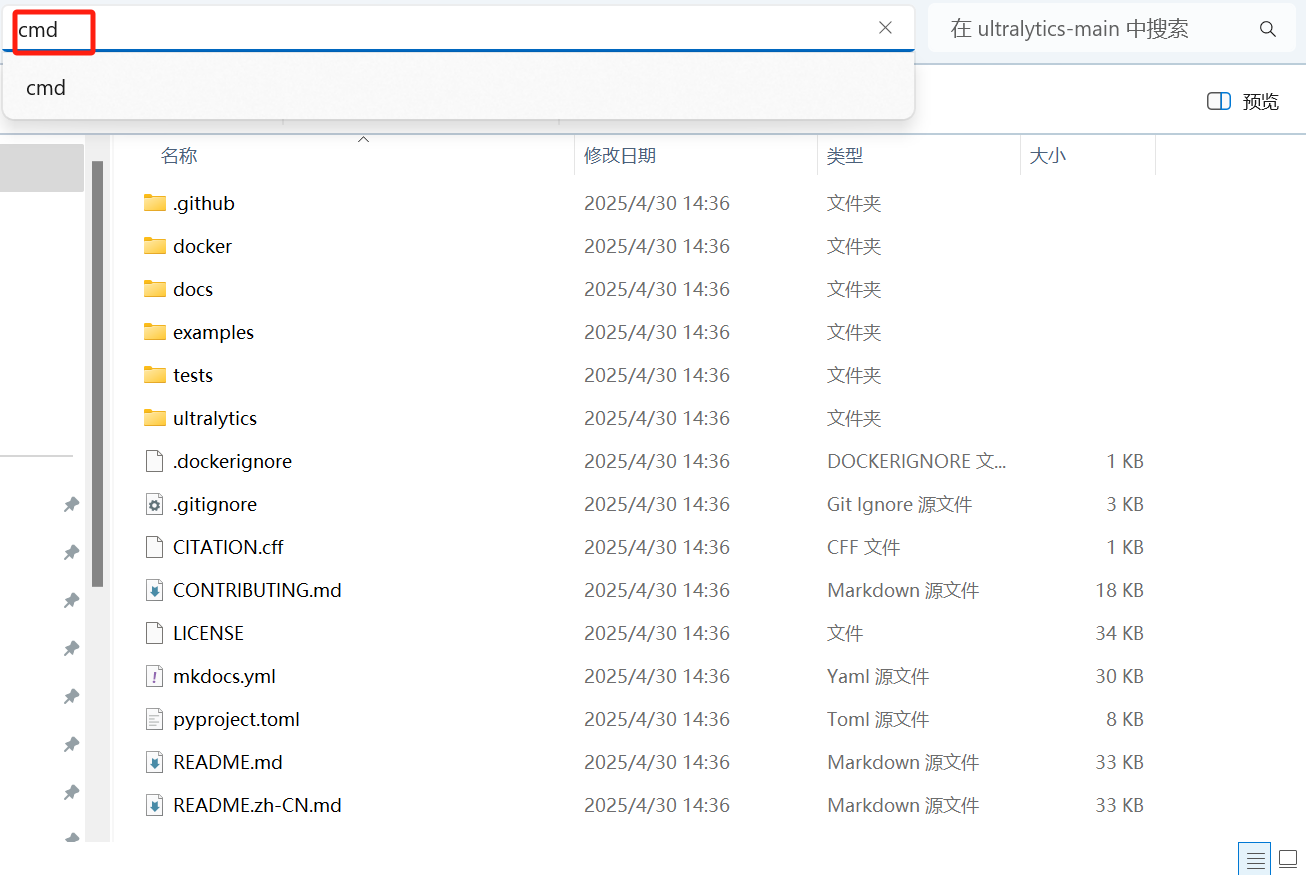Select the .github folder name
The width and height of the screenshot is (1306, 875).
pos(204,203)
